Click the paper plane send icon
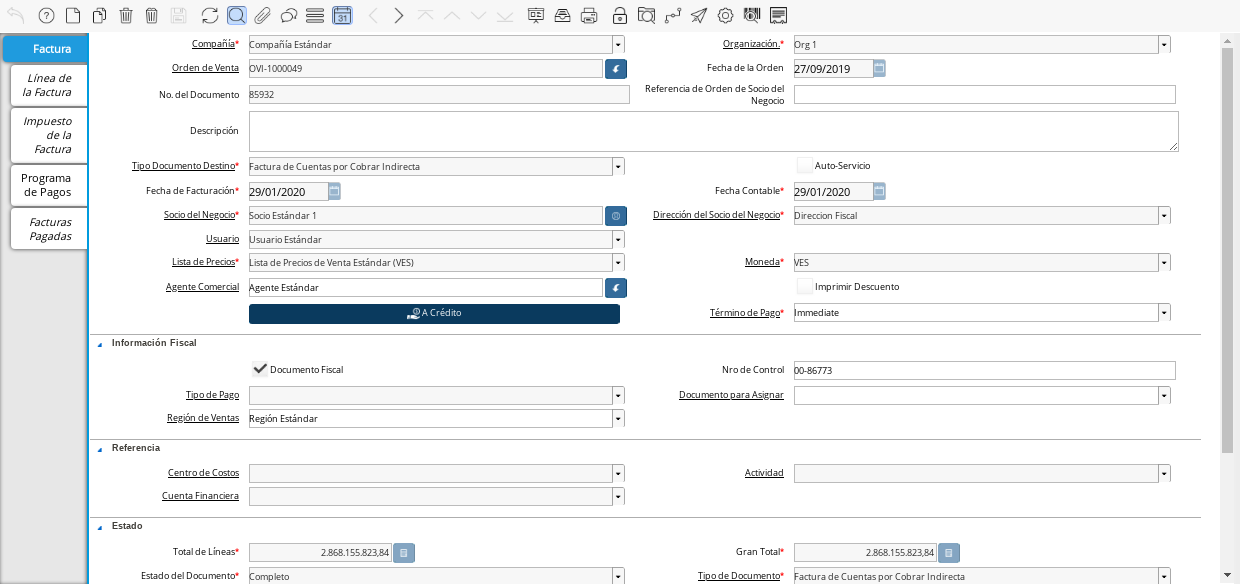The width and height of the screenshot is (1240, 584). click(x=698, y=15)
